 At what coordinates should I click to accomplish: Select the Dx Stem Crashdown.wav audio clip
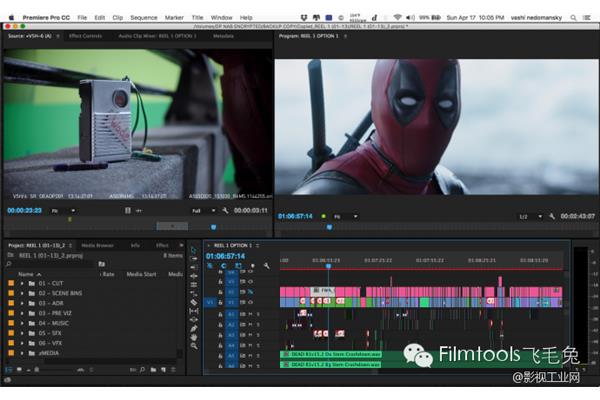point(331,354)
